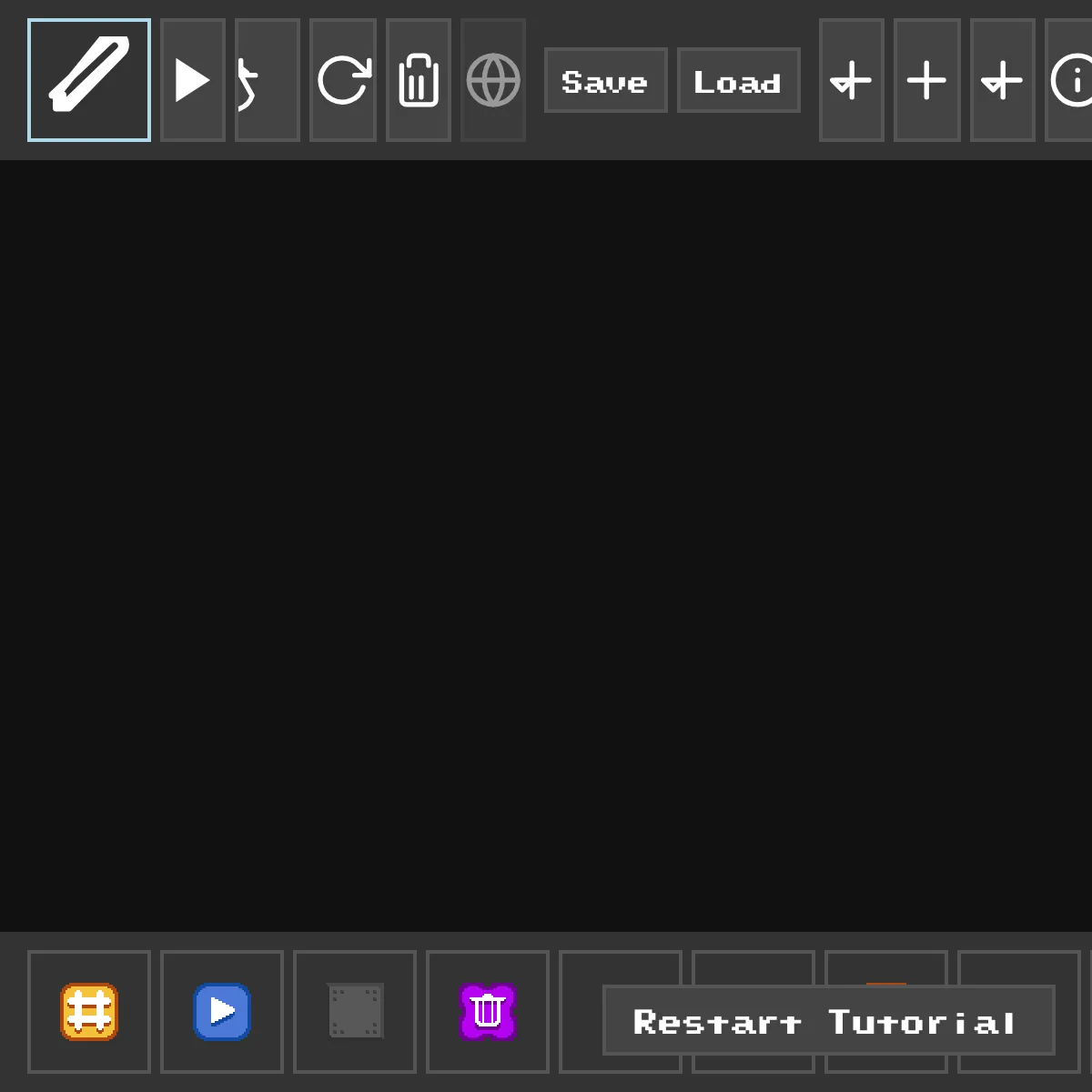Click the Save button
Screen dimensions: 1092x1092
click(x=606, y=80)
